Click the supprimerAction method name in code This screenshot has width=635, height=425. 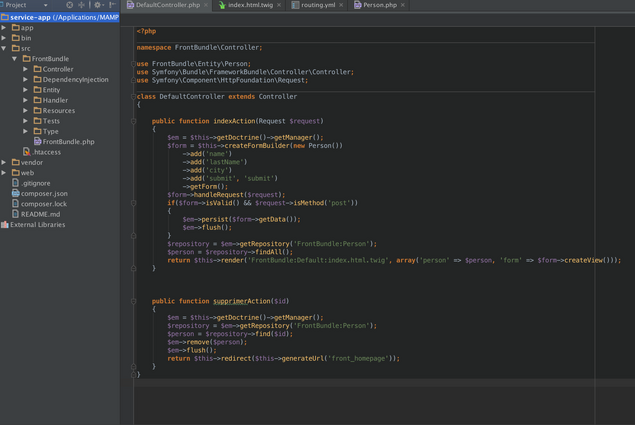click(241, 301)
